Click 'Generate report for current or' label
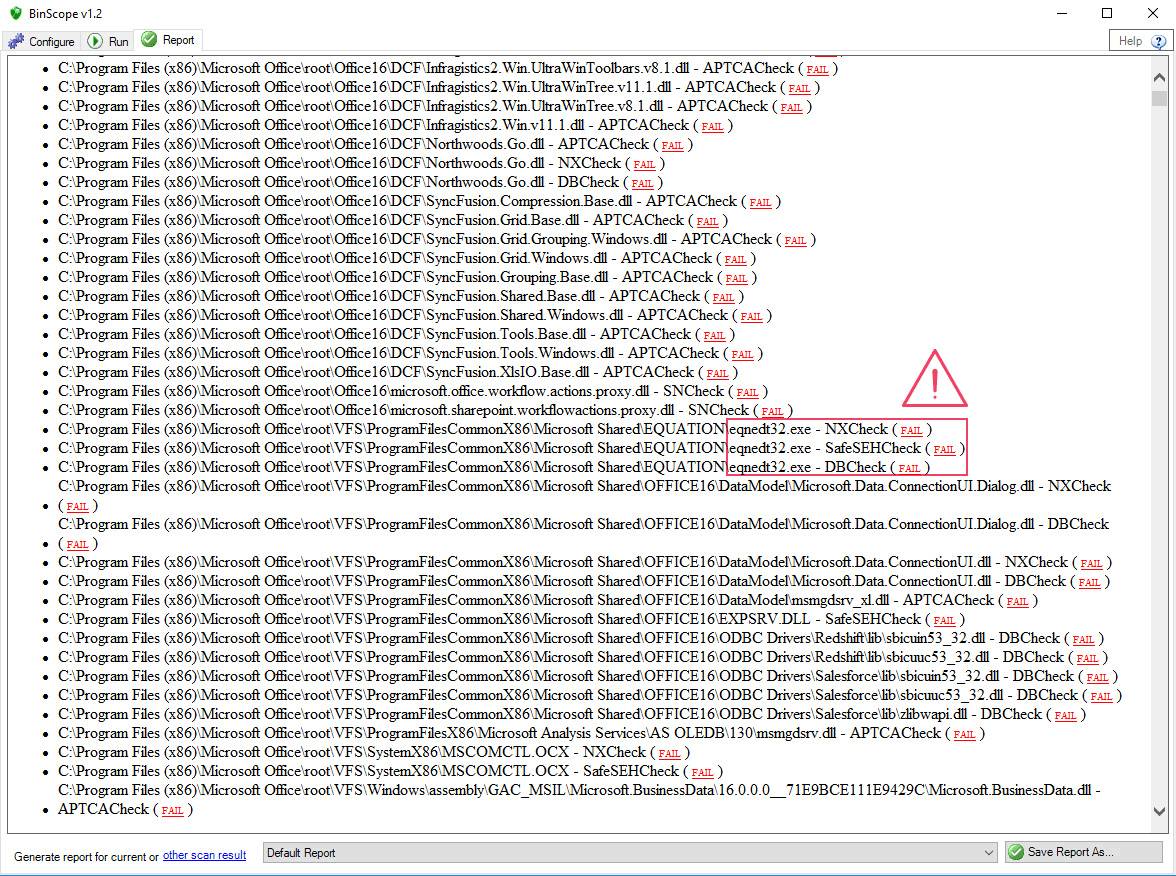This screenshot has width=1176, height=876. 86,856
